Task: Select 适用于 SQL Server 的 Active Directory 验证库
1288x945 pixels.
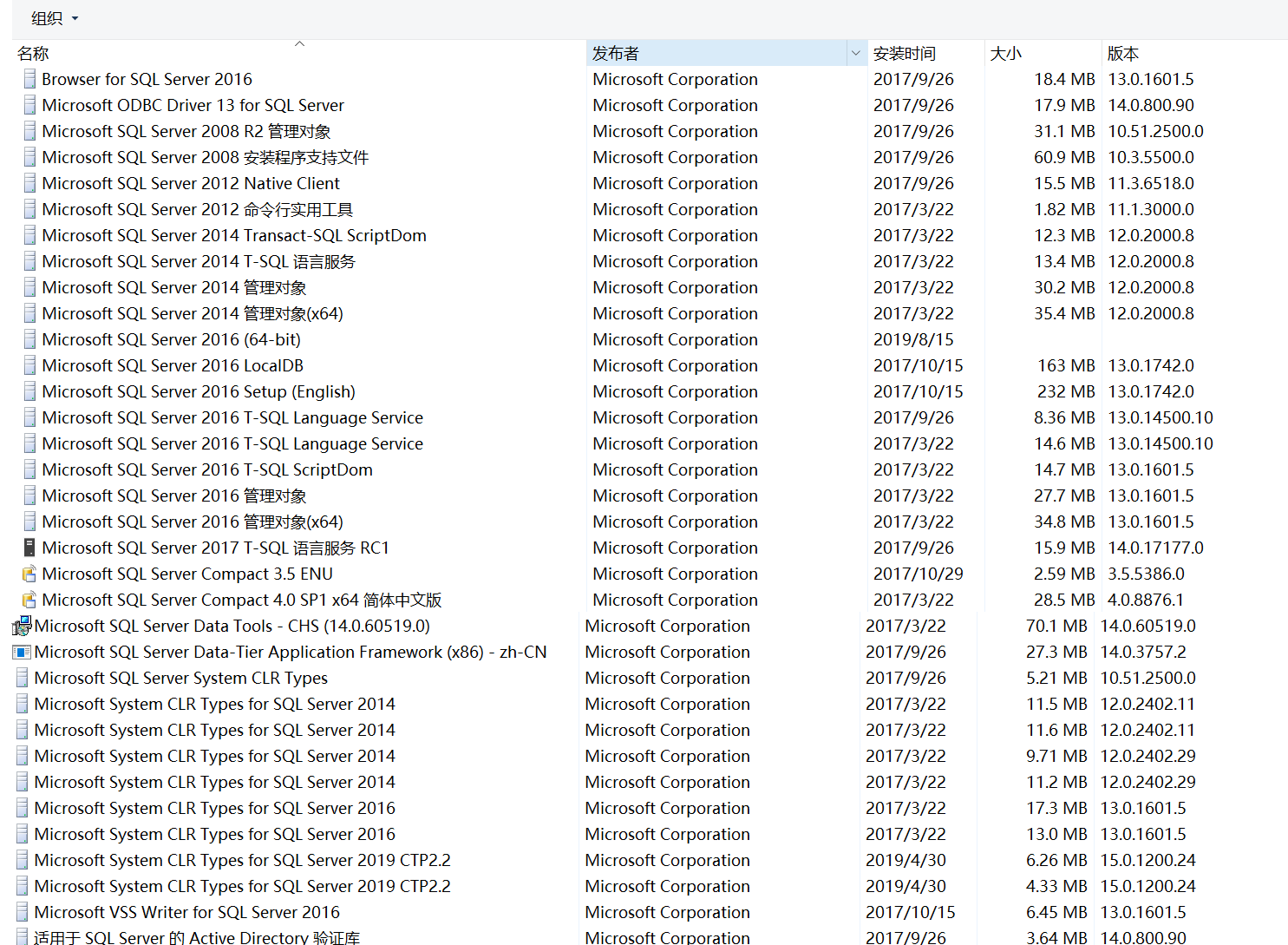Action: tap(197, 936)
